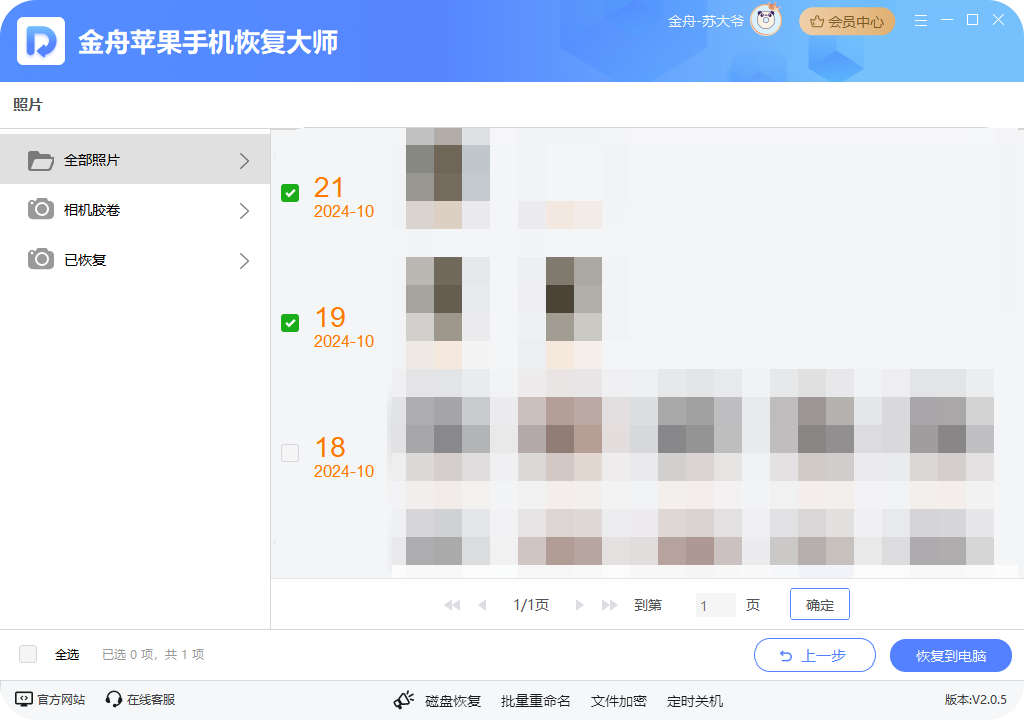Enable the 全选 select-all checkbox
The image size is (1024, 720).
pos(28,654)
